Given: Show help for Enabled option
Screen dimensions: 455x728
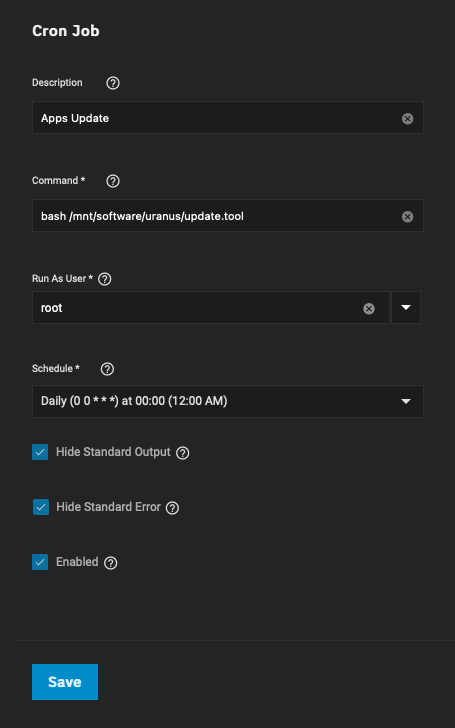Looking at the screenshot, I should [x=110, y=563].
